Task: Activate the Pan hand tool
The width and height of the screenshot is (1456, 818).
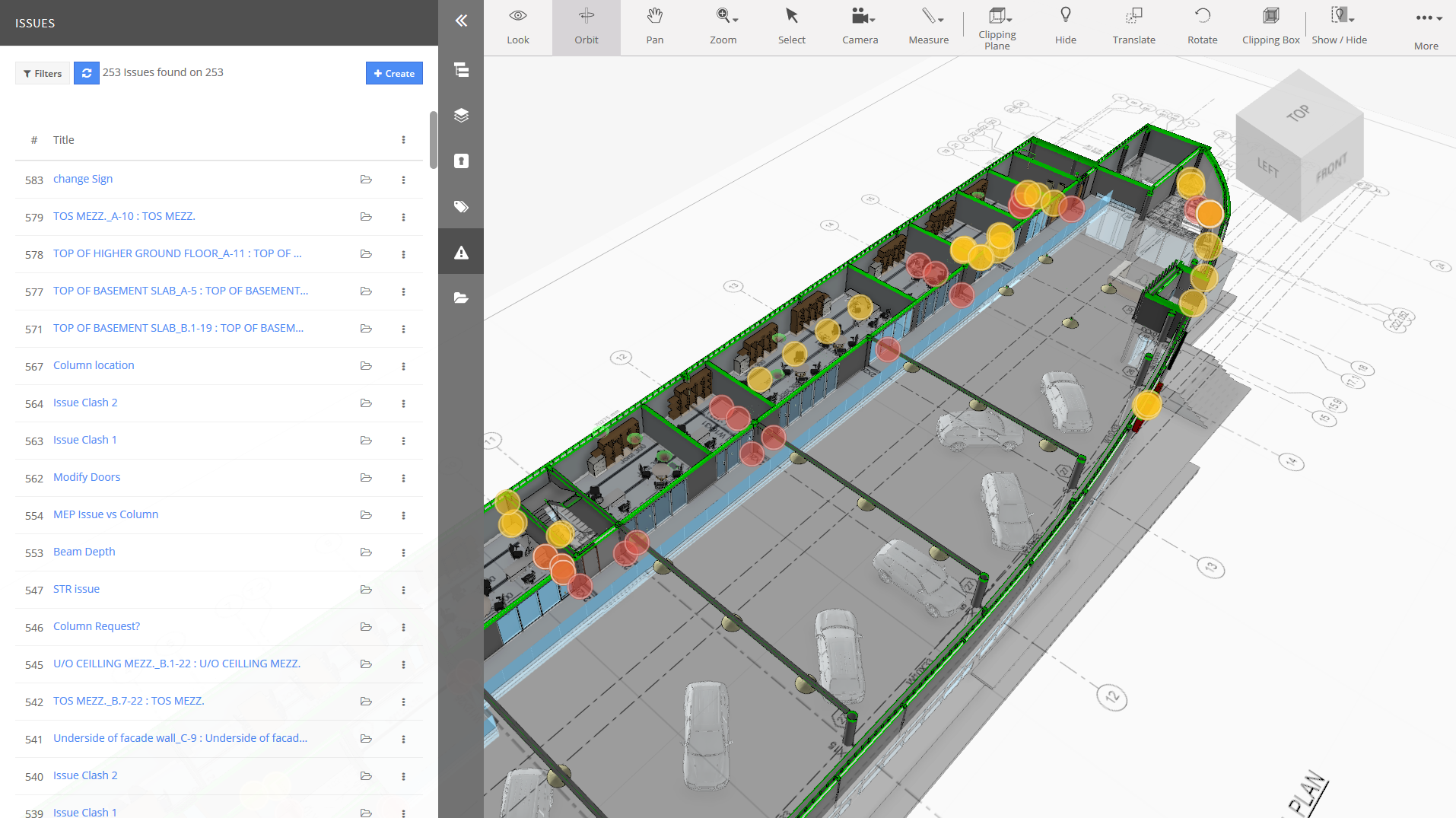Action: tap(654, 27)
